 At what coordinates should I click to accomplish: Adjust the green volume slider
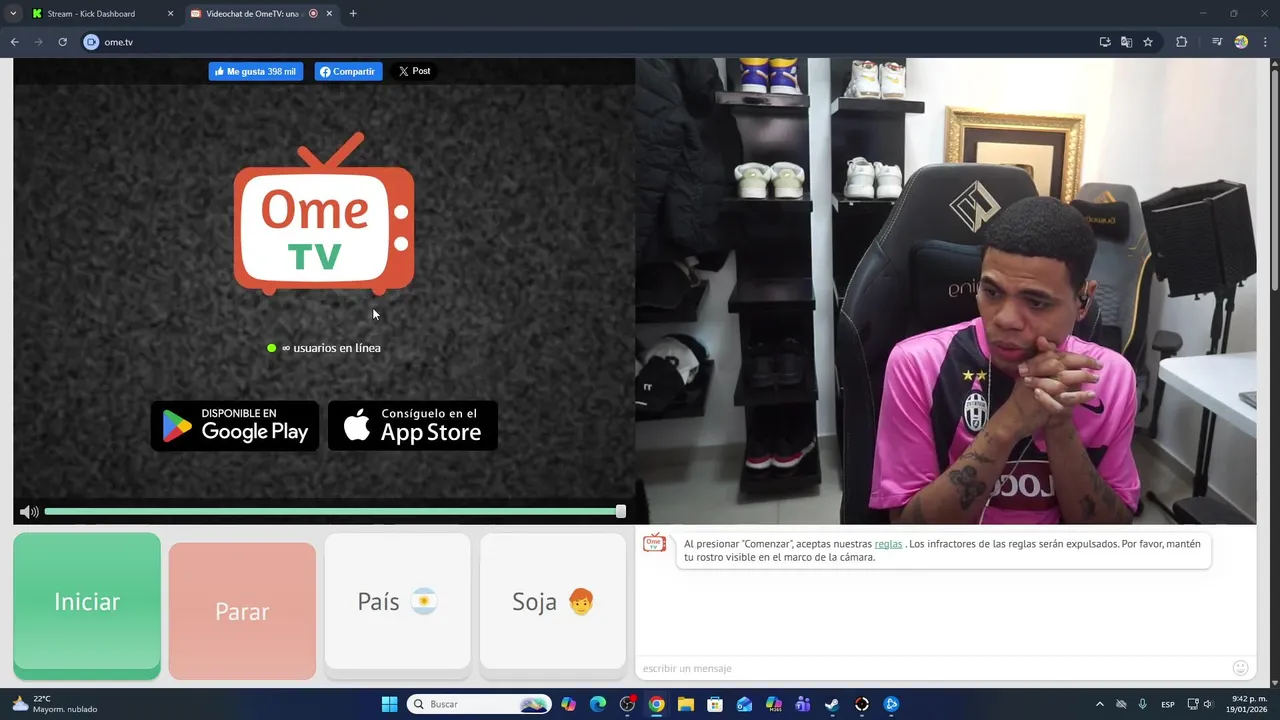click(x=335, y=512)
